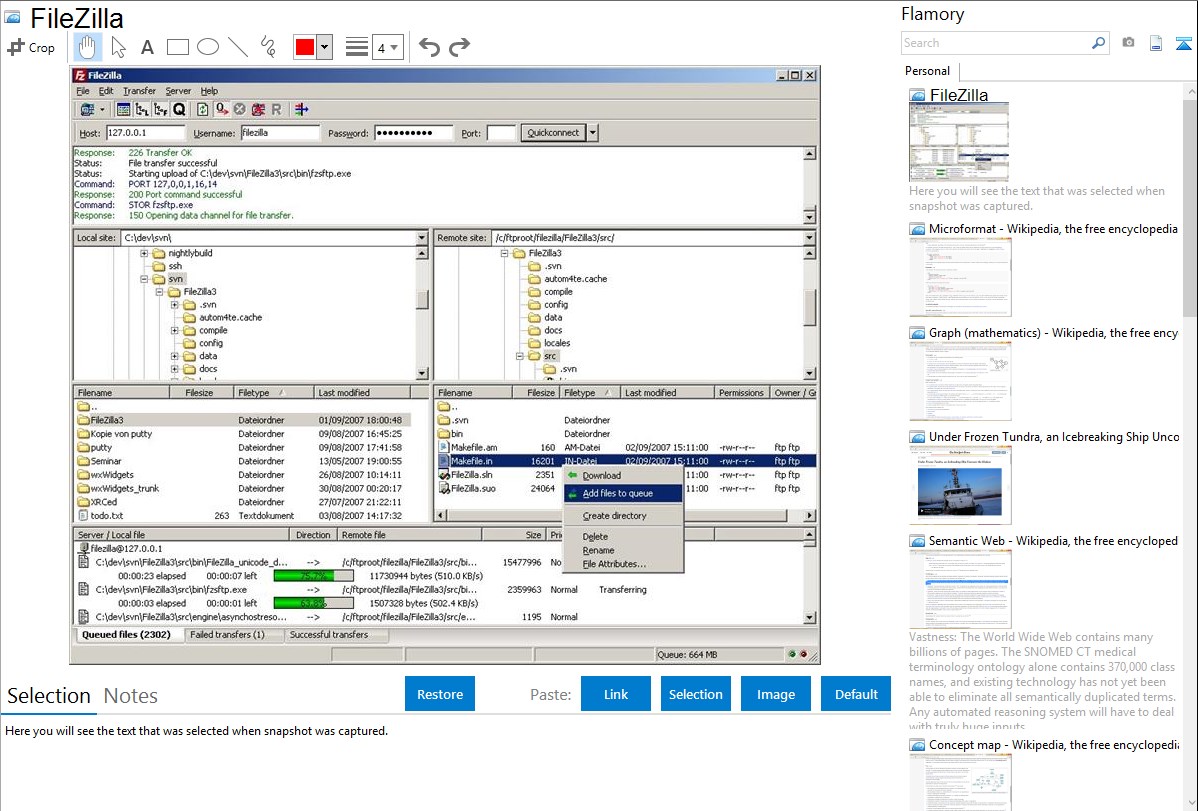1198x811 pixels.
Task: Click the blue collapse-to-top triangle icon
Action: pyautogui.click(x=1183, y=43)
